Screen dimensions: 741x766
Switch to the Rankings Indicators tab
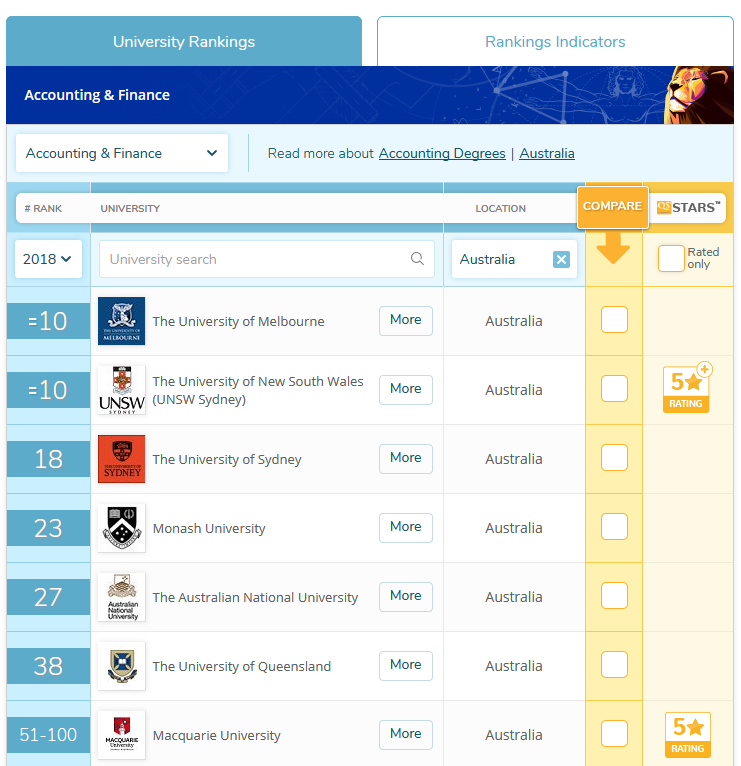(555, 42)
